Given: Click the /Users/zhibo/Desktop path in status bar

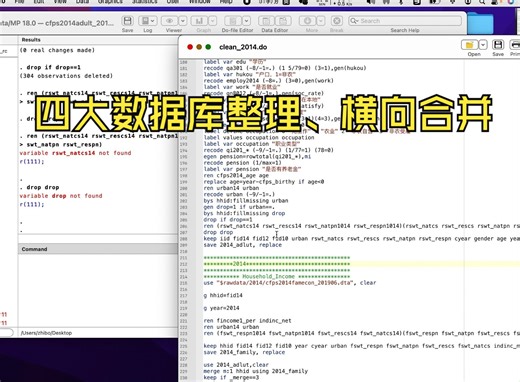Looking at the screenshot, I should [46, 333].
